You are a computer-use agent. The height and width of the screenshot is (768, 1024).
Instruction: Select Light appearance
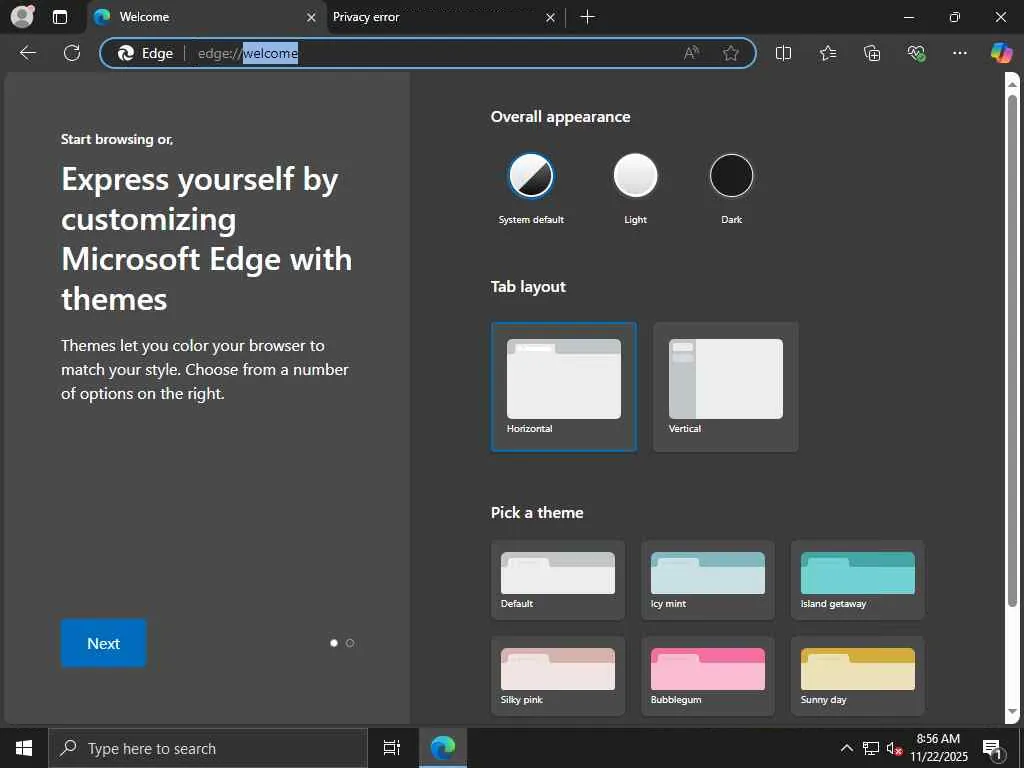point(635,176)
